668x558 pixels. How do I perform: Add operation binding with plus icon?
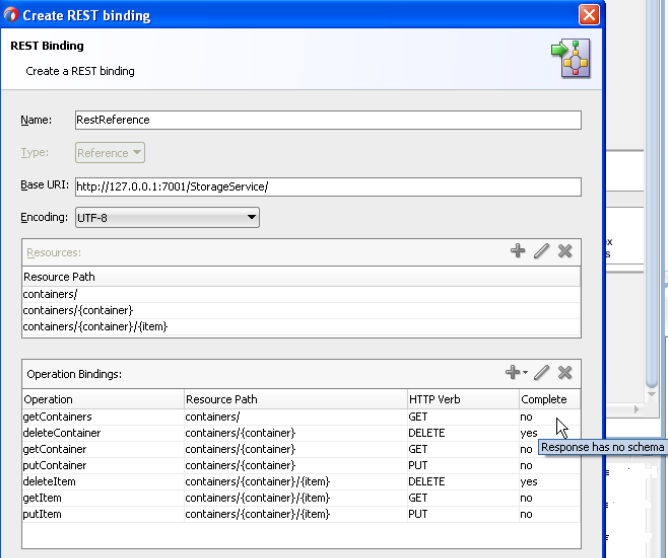(x=513, y=372)
